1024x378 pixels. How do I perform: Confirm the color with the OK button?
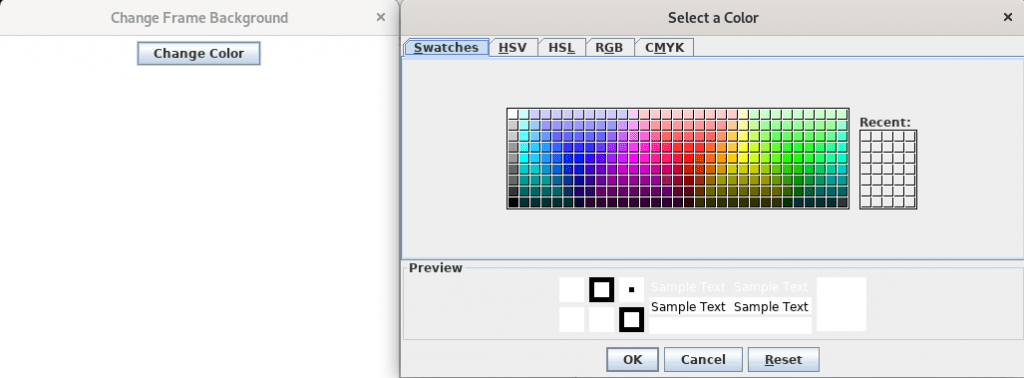[632, 360]
